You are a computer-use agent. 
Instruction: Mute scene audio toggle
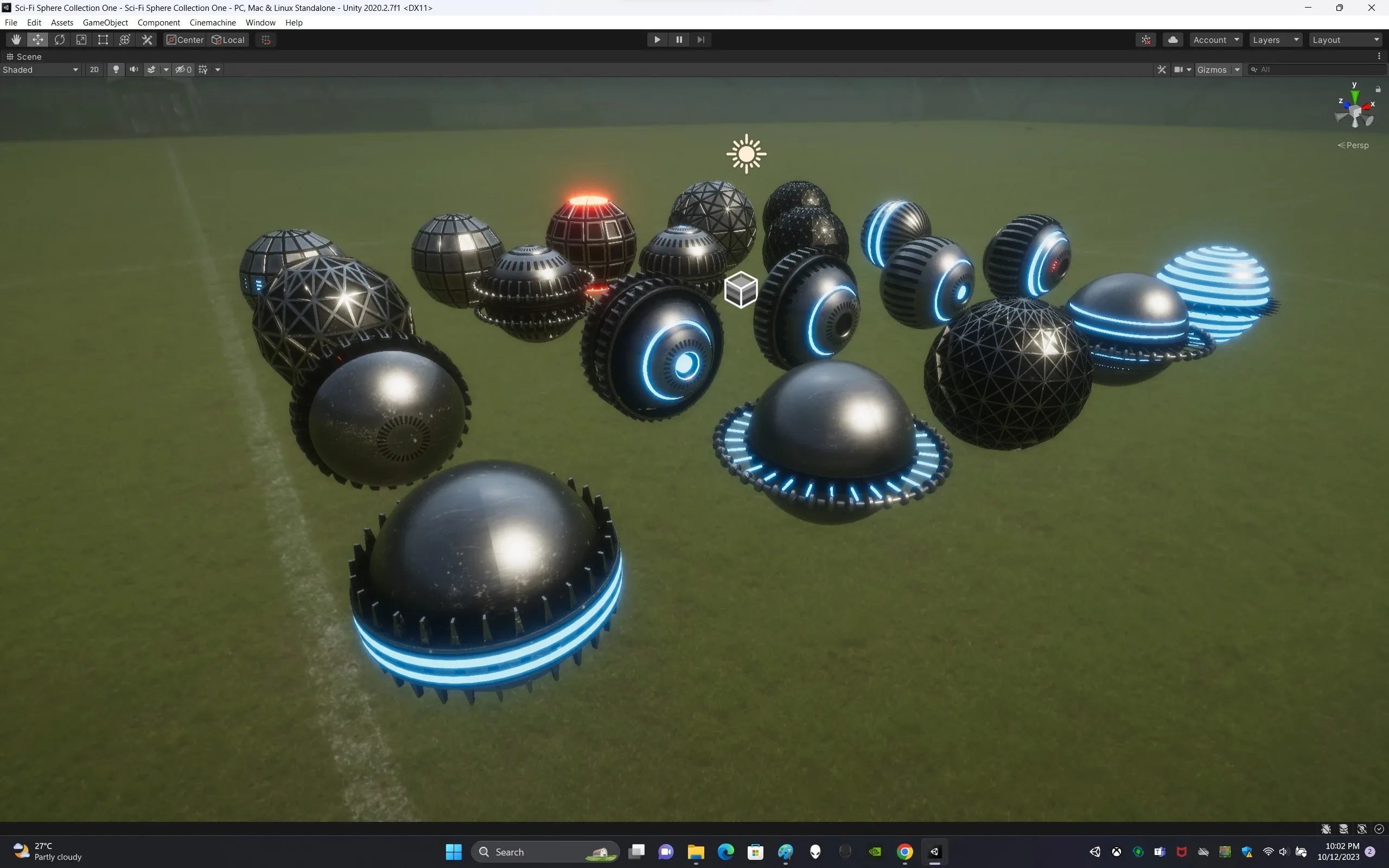pyautogui.click(x=133, y=69)
